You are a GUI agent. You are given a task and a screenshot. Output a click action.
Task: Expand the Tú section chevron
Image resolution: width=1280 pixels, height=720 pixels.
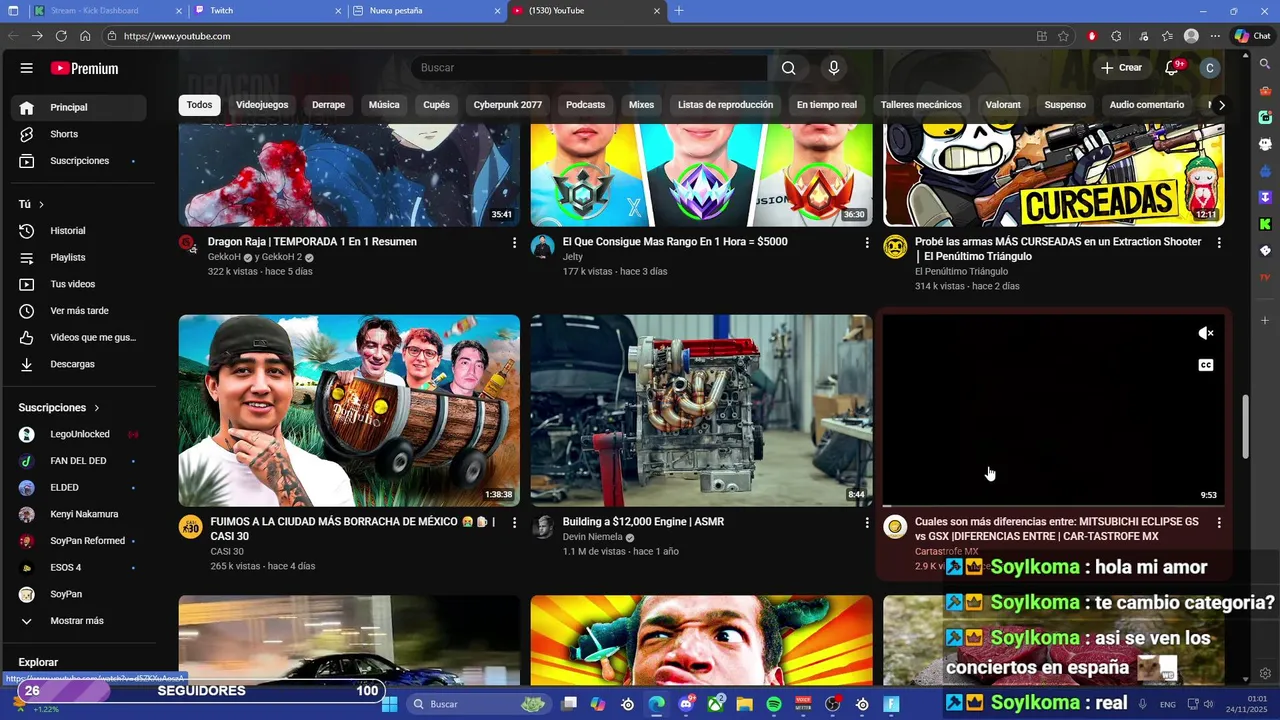[41, 204]
